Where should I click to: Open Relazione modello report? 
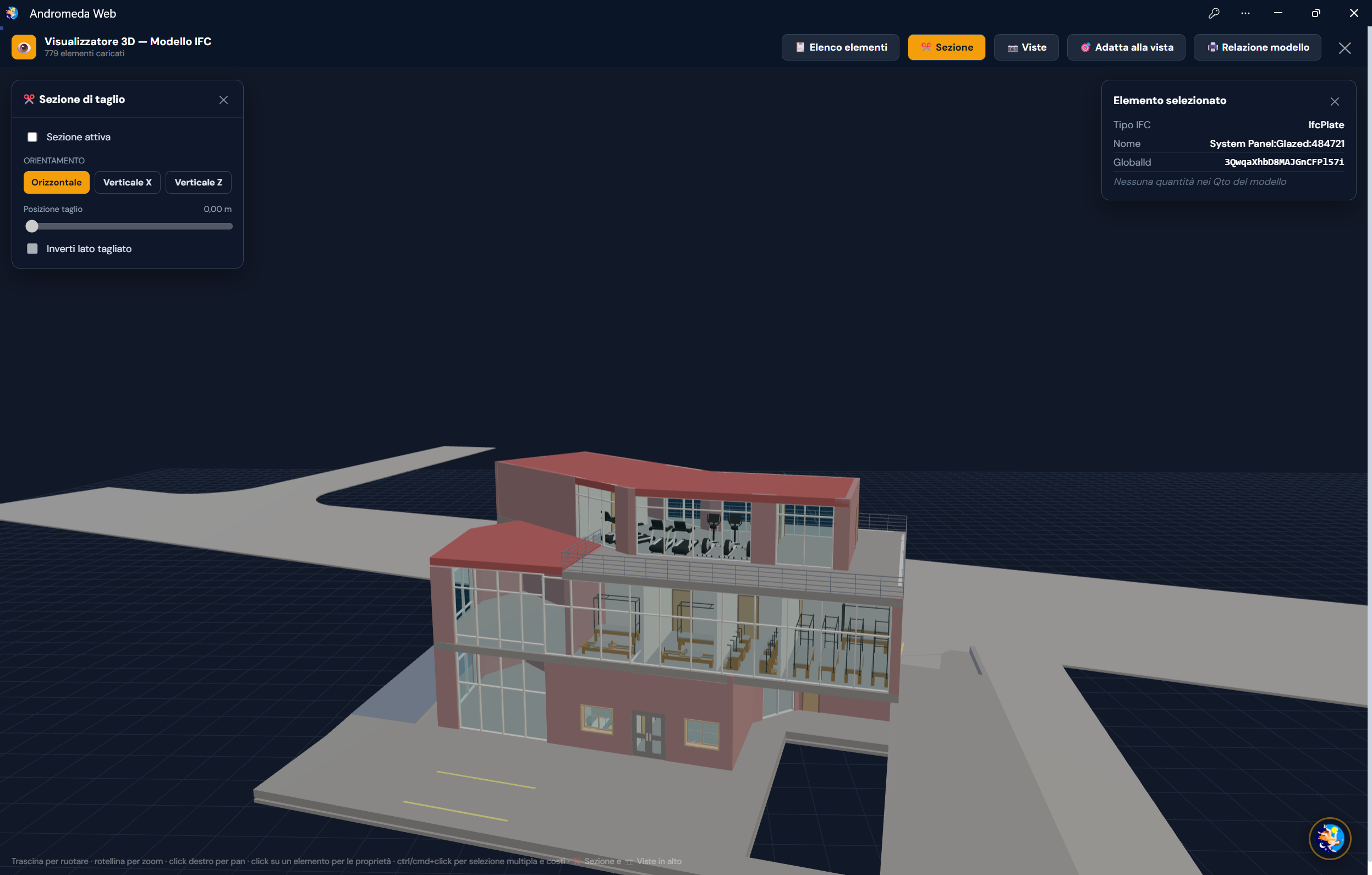pos(1257,47)
